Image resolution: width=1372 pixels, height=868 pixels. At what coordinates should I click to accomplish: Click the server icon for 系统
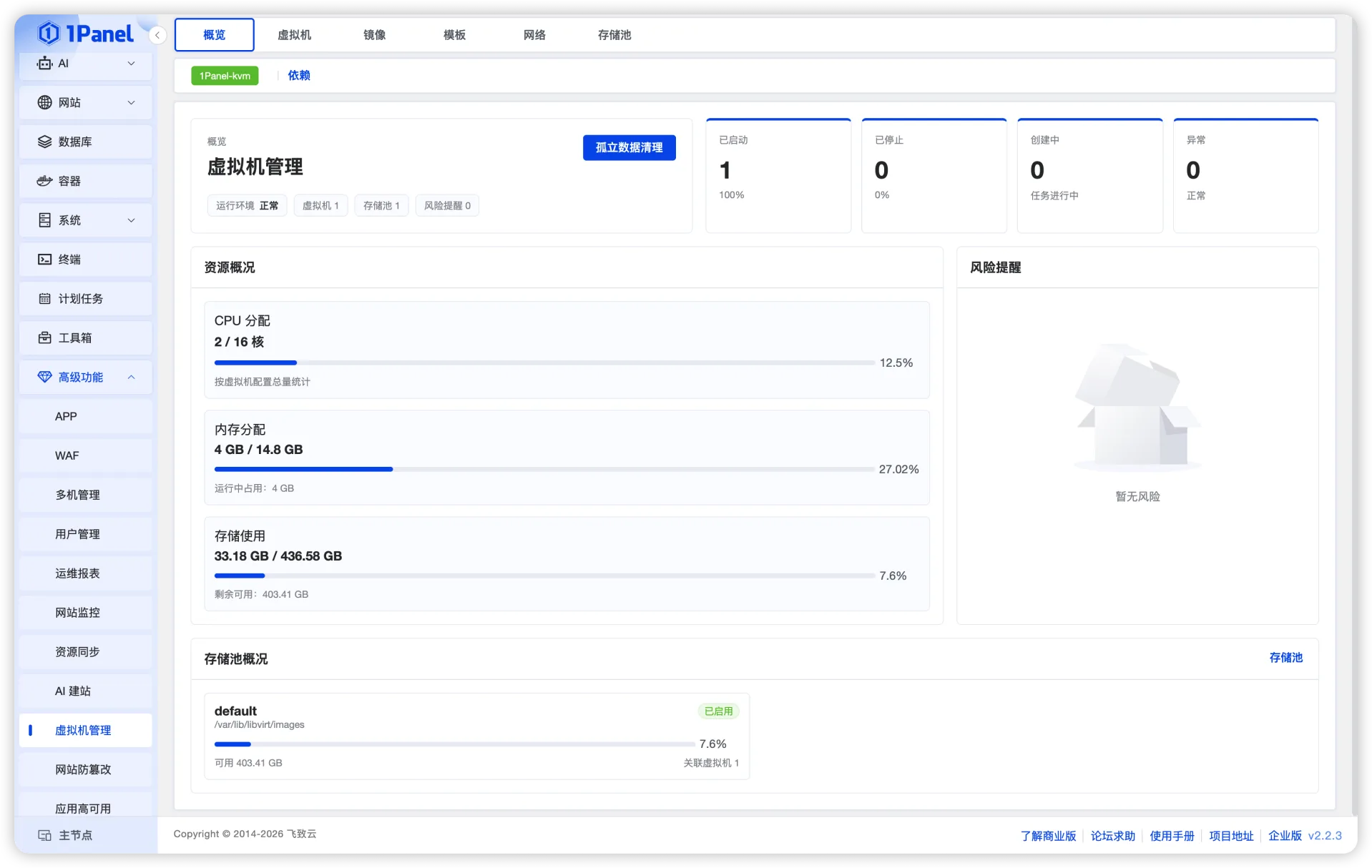[44, 220]
